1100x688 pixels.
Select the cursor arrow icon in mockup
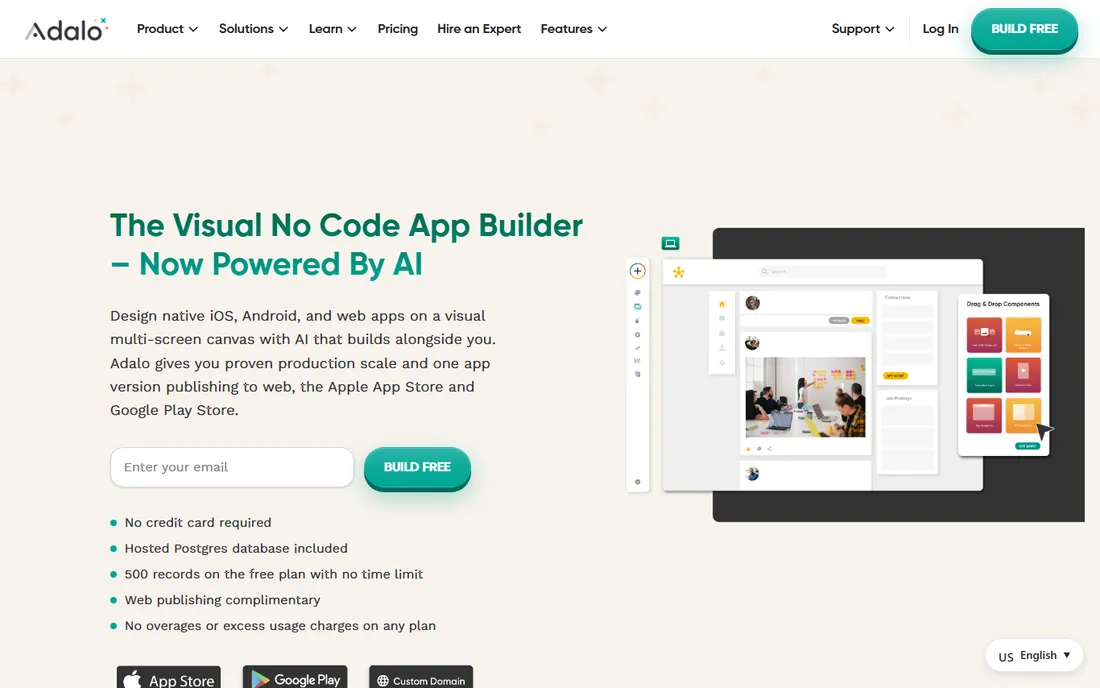[1045, 431]
